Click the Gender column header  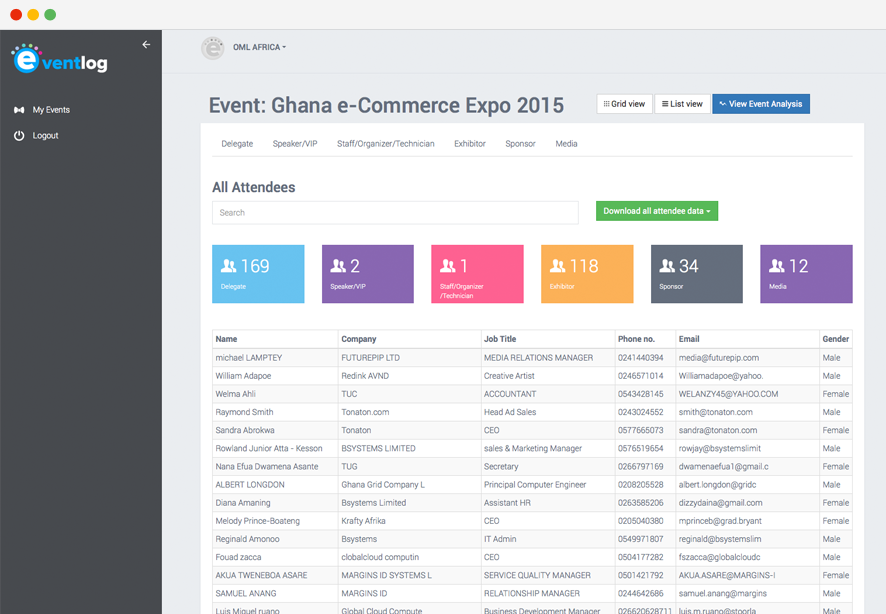tap(836, 339)
